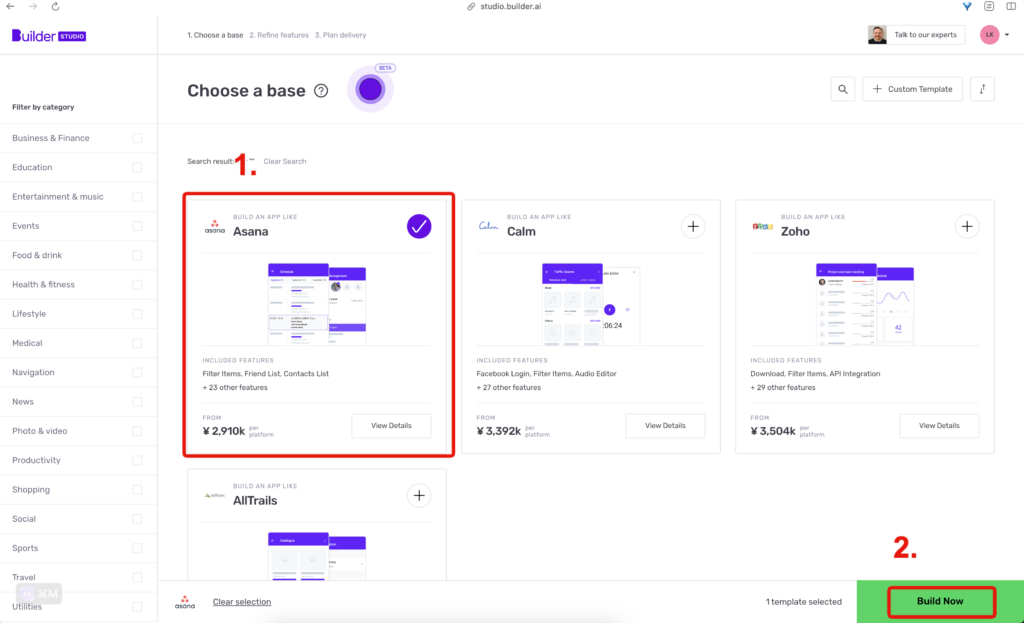
Task: Open the browser reader list icon
Action: [x=989, y=7]
